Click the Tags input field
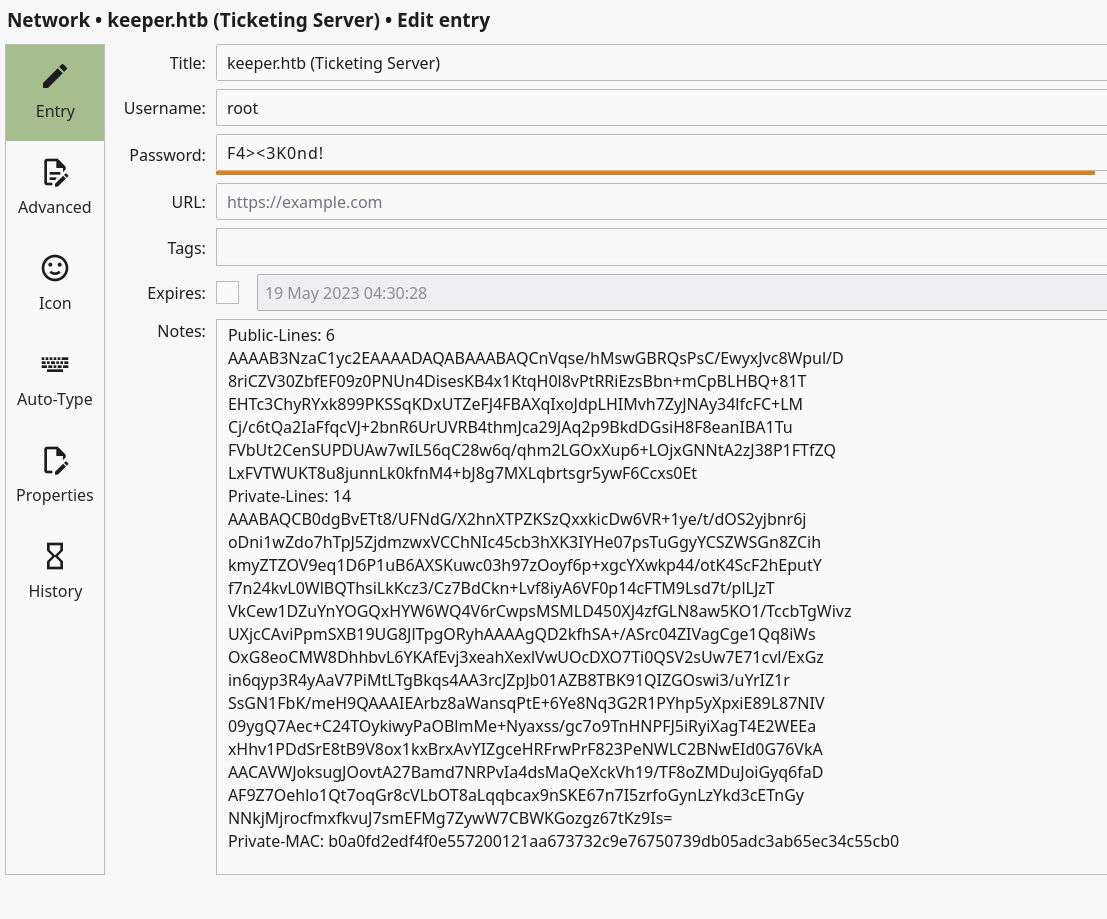The height and width of the screenshot is (919, 1107). (x=662, y=248)
